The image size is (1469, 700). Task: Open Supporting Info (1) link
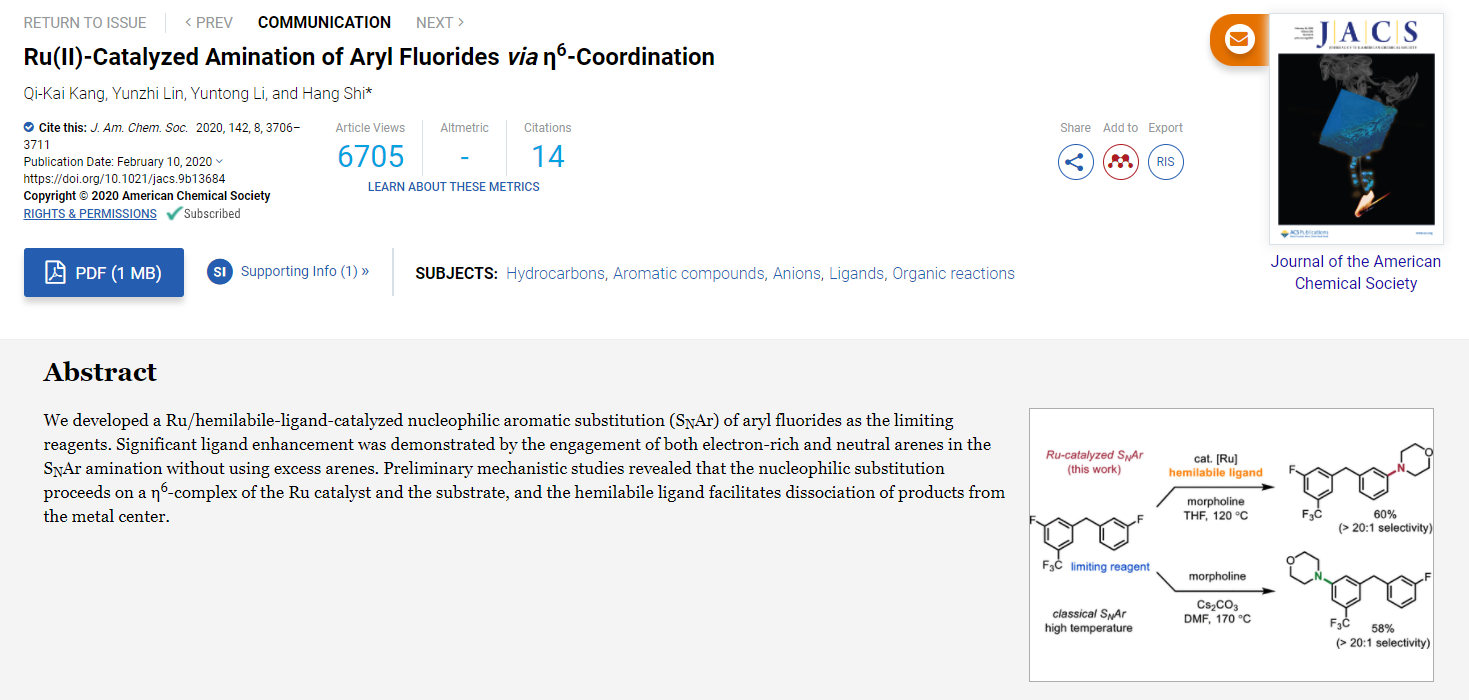pyautogui.click(x=305, y=271)
